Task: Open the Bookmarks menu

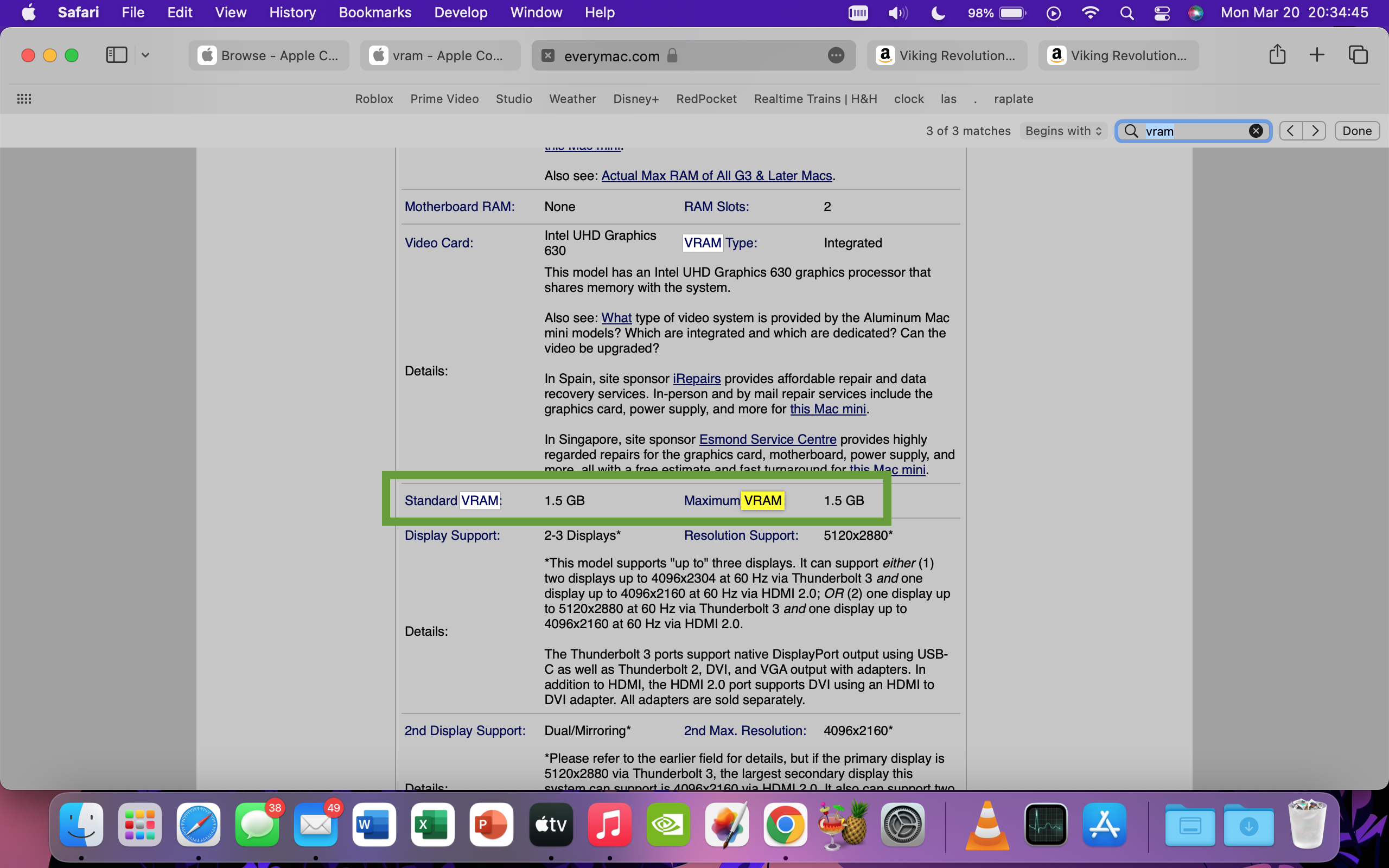Action: [375, 12]
